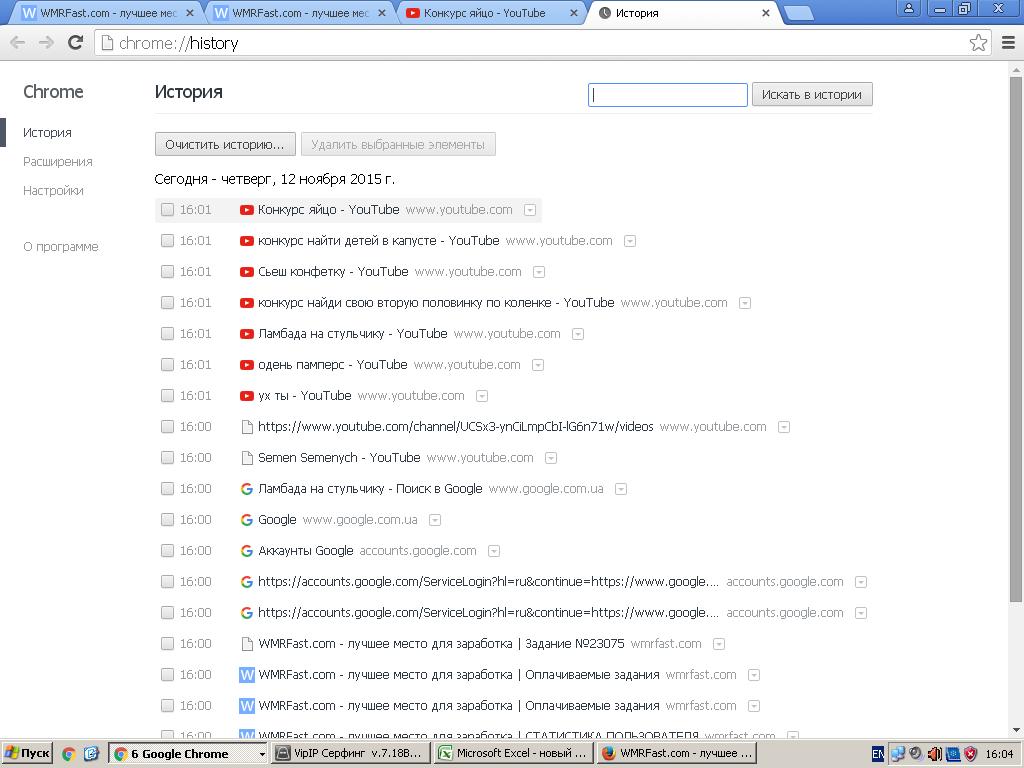The image size is (1024, 768).
Task: Click the history search input field
Action: click(667, 95)
